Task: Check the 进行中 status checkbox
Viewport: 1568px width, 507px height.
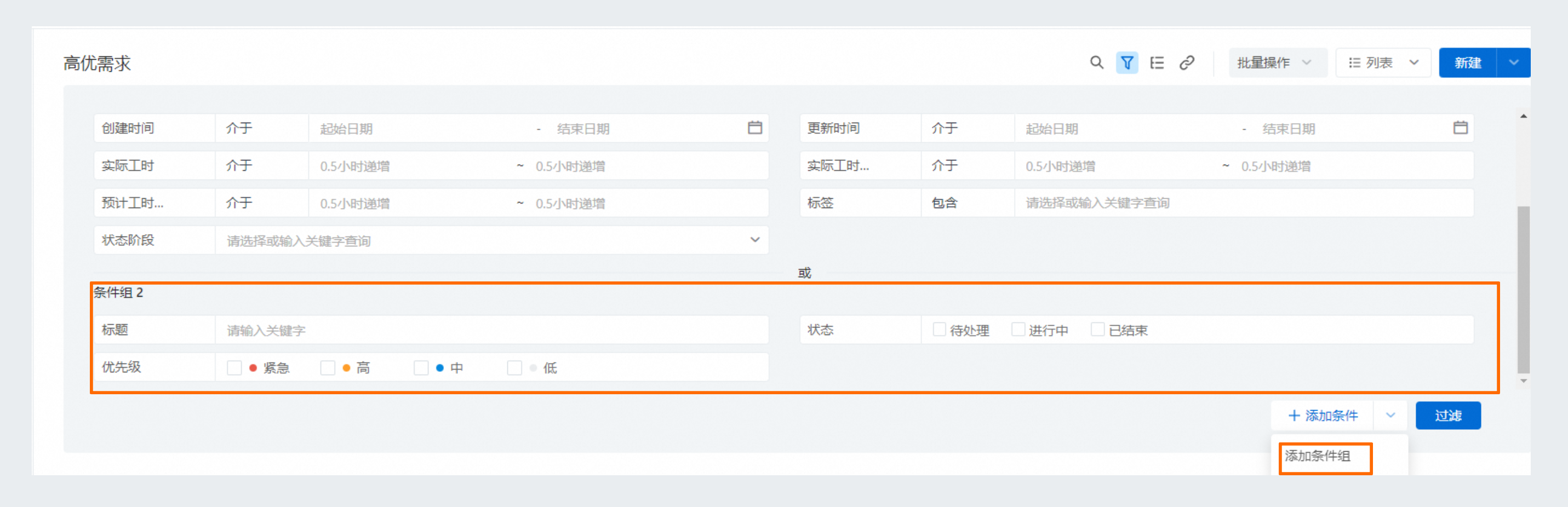Action: pyautogui.click(x=1018, y=329)
